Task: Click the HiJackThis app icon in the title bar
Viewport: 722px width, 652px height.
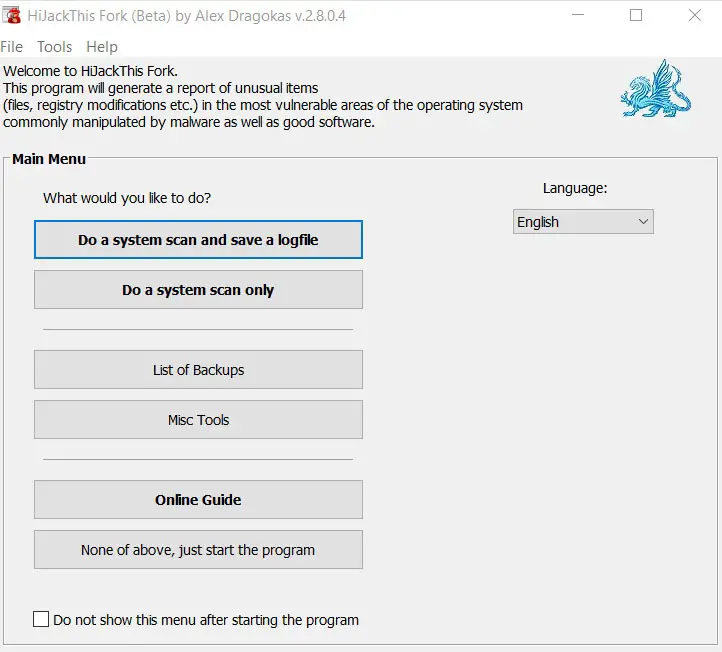Action: tap(12, 16)
